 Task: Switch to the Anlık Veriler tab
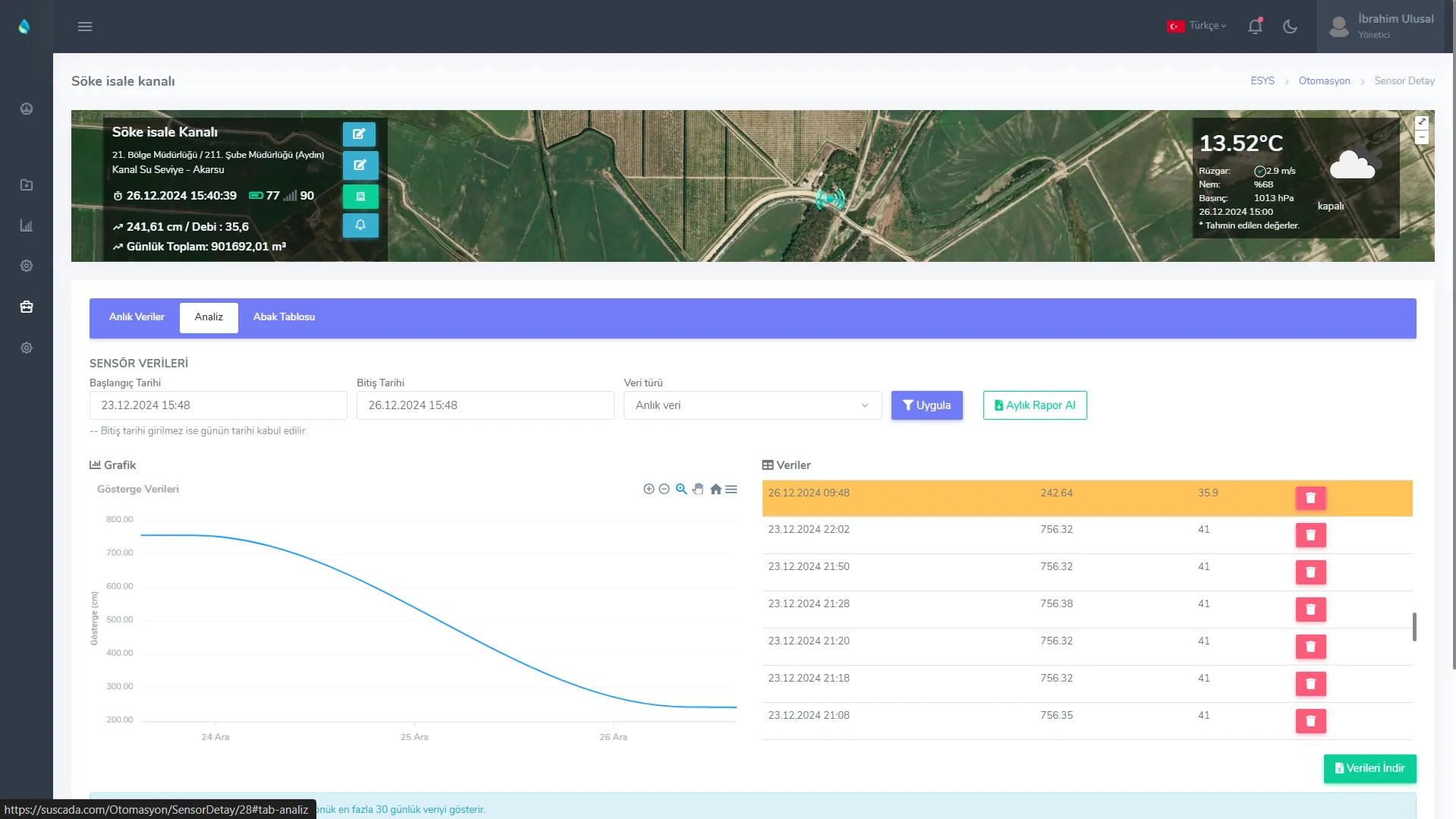click(137, 317)
